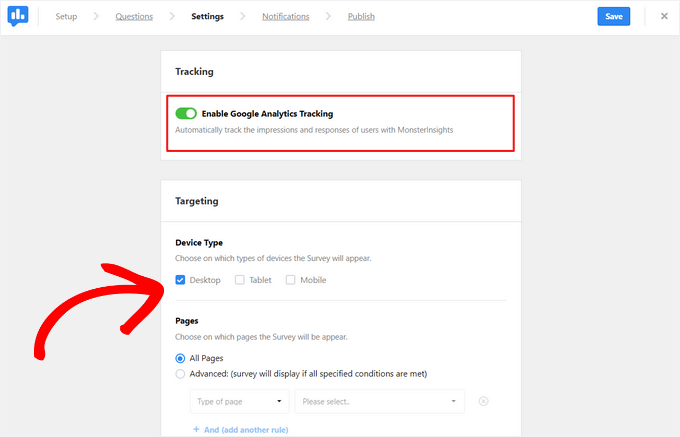Select the current Settings step
Screen dimensions: 680x437
(x=207, y=17)
